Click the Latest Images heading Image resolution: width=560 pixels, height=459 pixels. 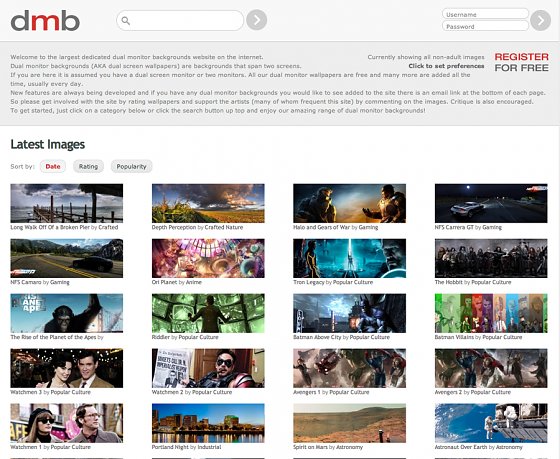point(48,144)
